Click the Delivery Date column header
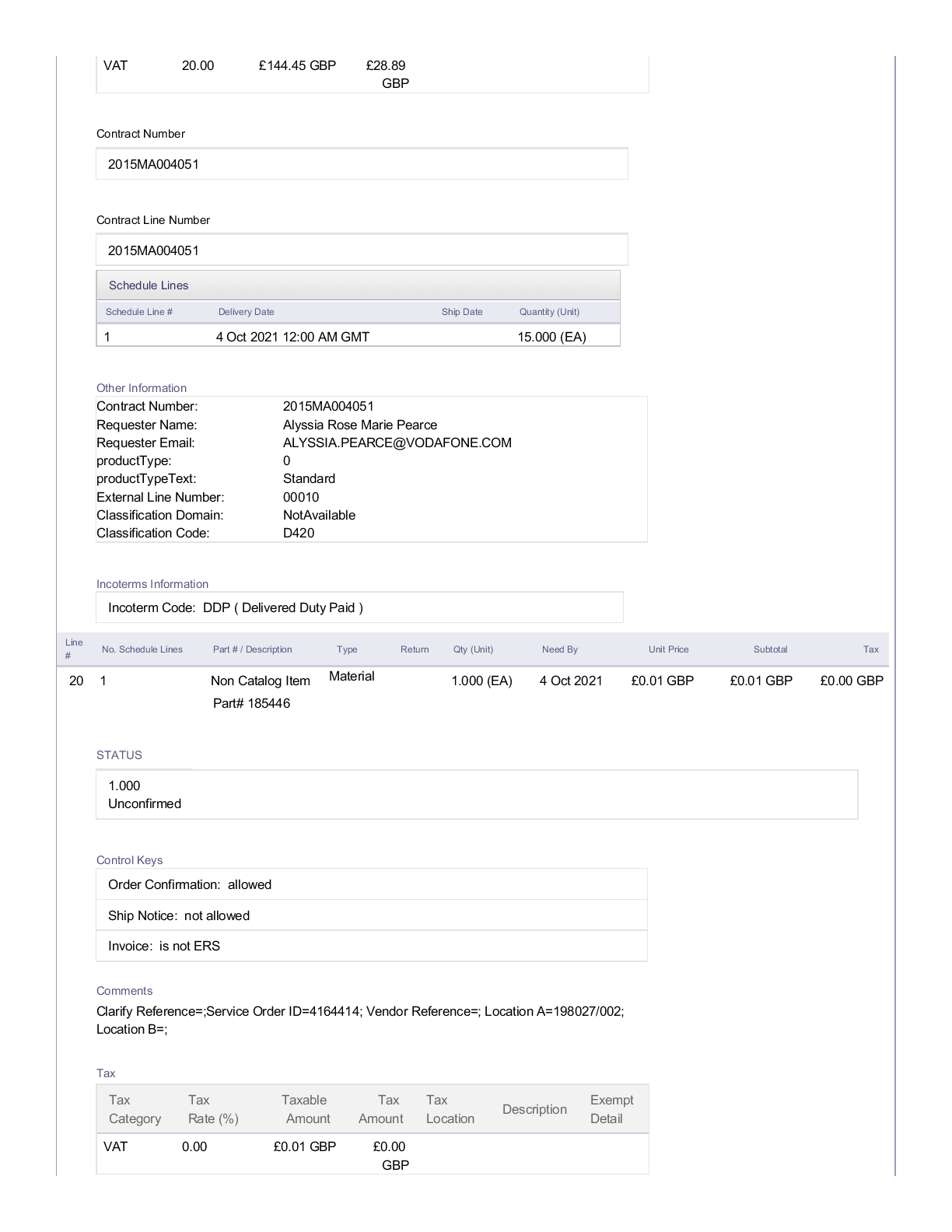The height and width of the screenshot is (1232, 952). point(246,312)
